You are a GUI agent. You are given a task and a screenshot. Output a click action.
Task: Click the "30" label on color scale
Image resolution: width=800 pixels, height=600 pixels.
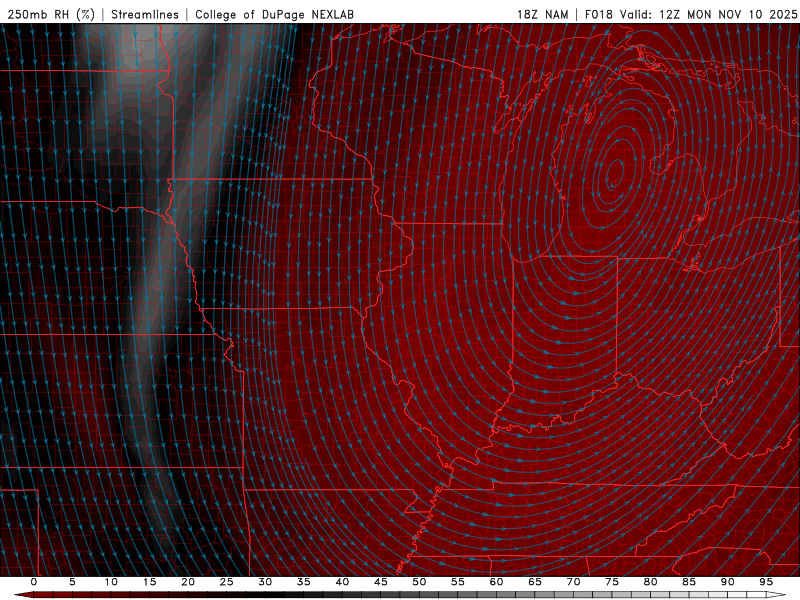(x=265, y=582)
